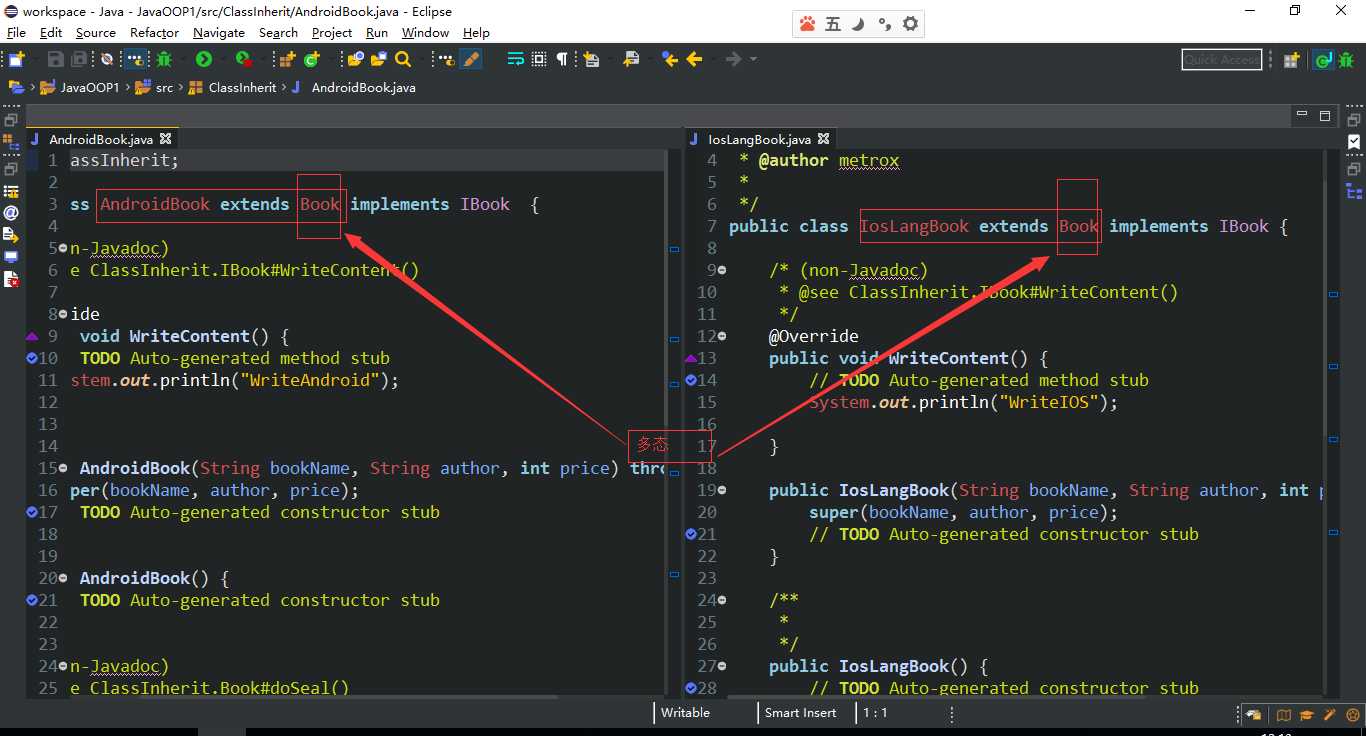Image resolution: width=1366 pixels, height=736 pixels.
Task: Open the Window menu
Action: [x=425, y=32]
